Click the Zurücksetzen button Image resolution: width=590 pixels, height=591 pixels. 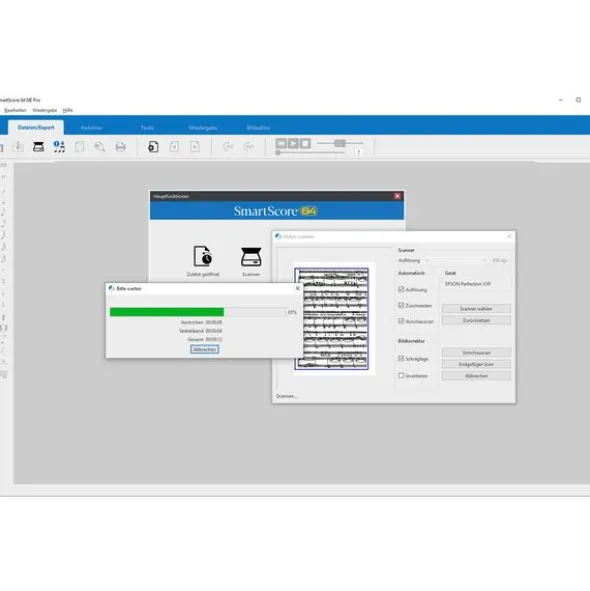476,320
